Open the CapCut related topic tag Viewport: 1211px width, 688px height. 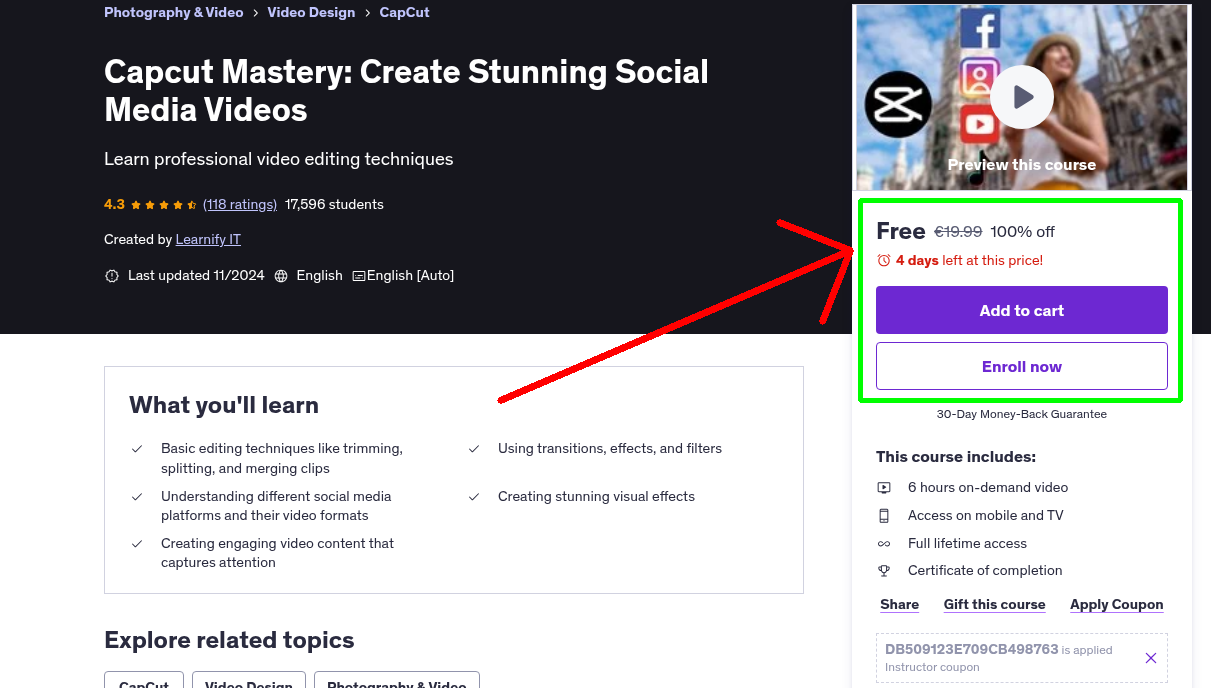click(x=144, y=680)
